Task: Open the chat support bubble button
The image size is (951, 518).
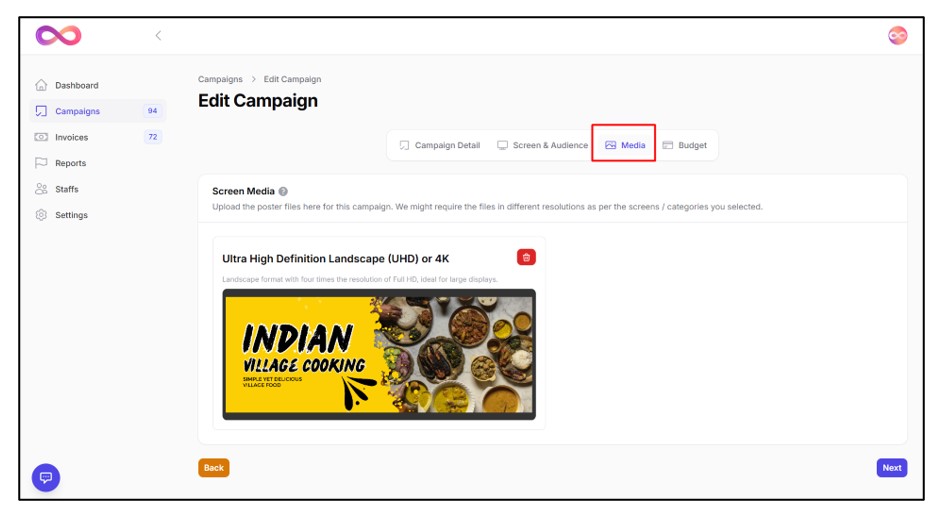Action: click(x=46, y=477)
